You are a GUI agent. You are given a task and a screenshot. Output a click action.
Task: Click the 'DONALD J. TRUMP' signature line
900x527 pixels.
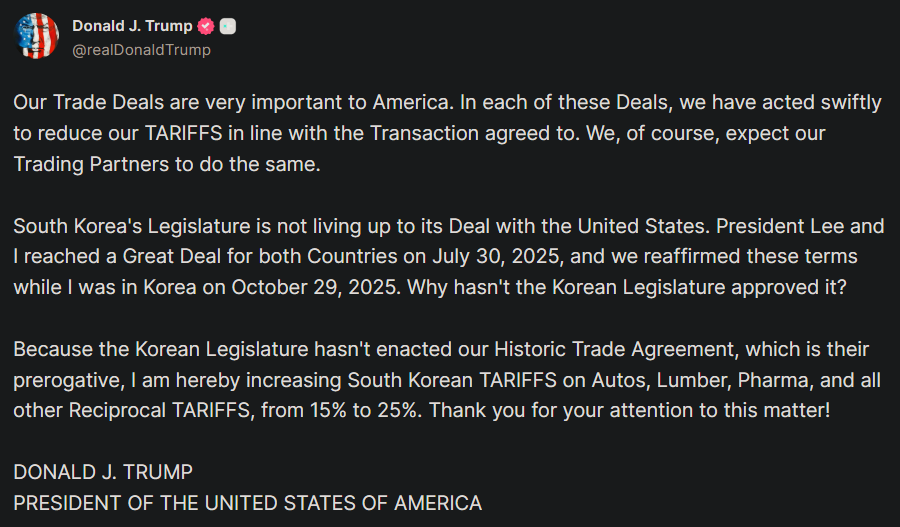point(103,471)
